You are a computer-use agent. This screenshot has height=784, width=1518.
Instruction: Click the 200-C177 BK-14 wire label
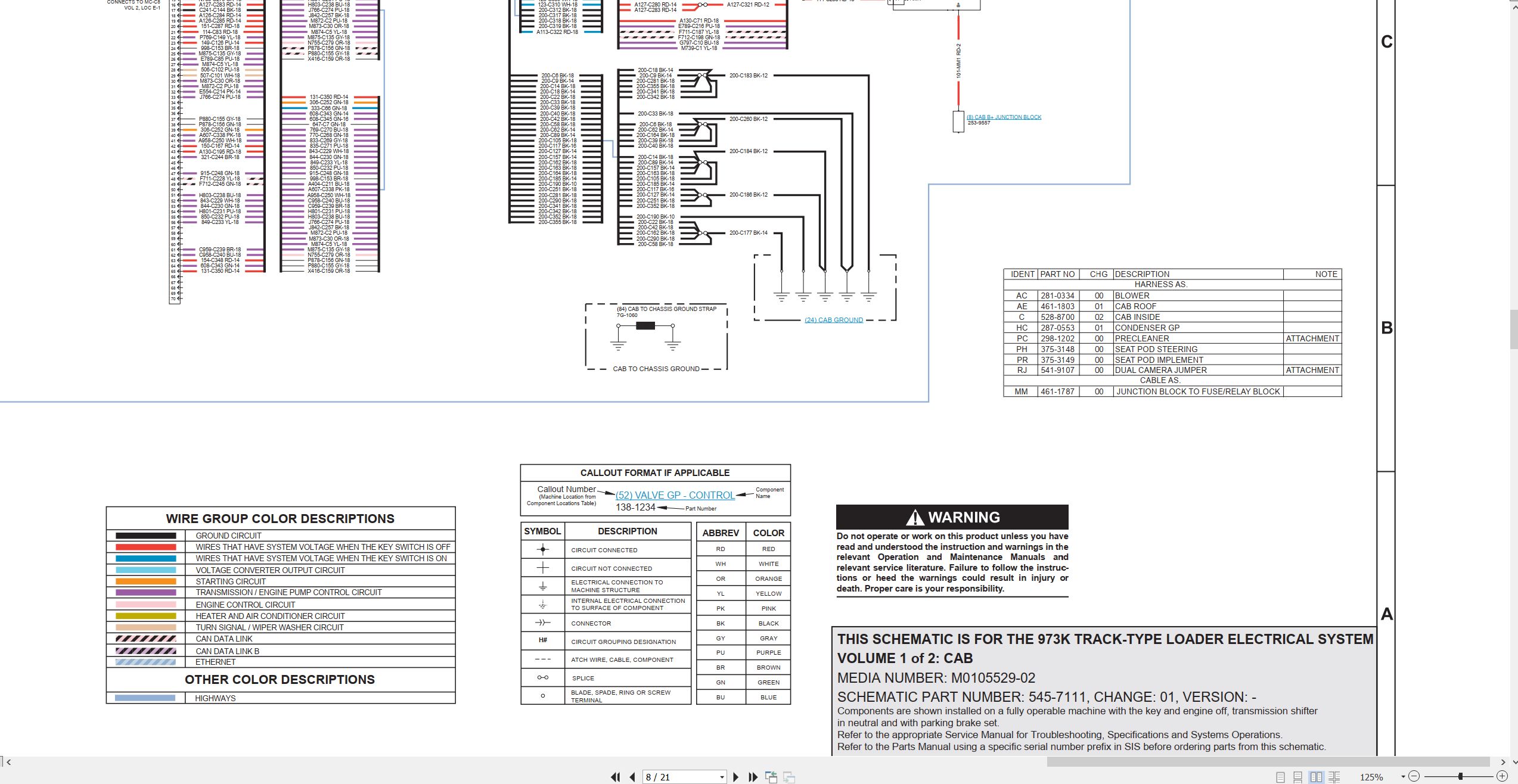pos(749,233)
